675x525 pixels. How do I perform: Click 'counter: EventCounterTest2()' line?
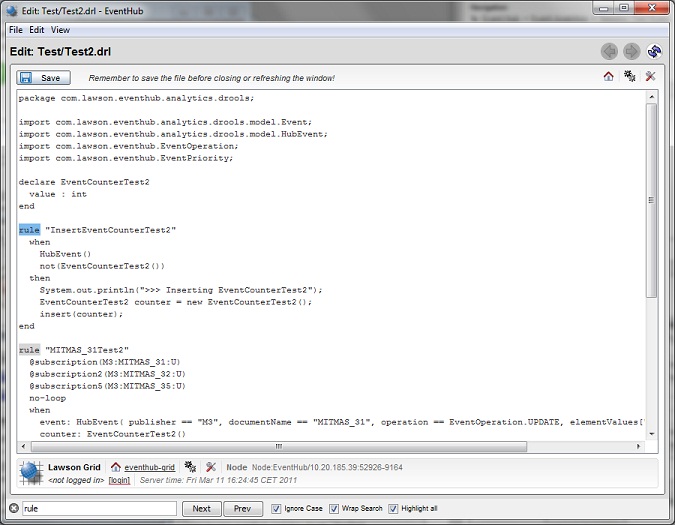112,434
